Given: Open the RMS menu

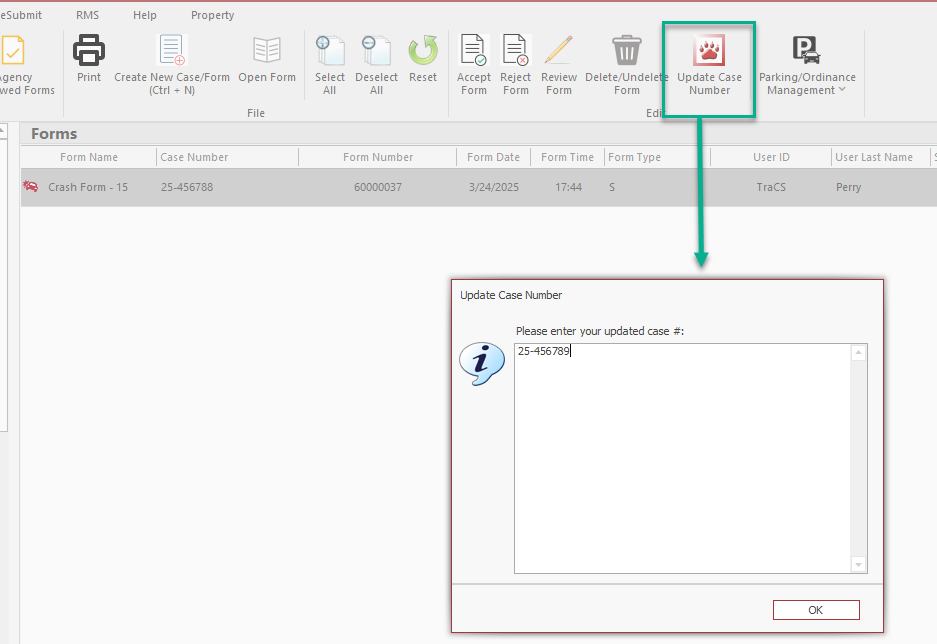Looking at the screenshot, I should pyautogui.click(x=88, y=15).
